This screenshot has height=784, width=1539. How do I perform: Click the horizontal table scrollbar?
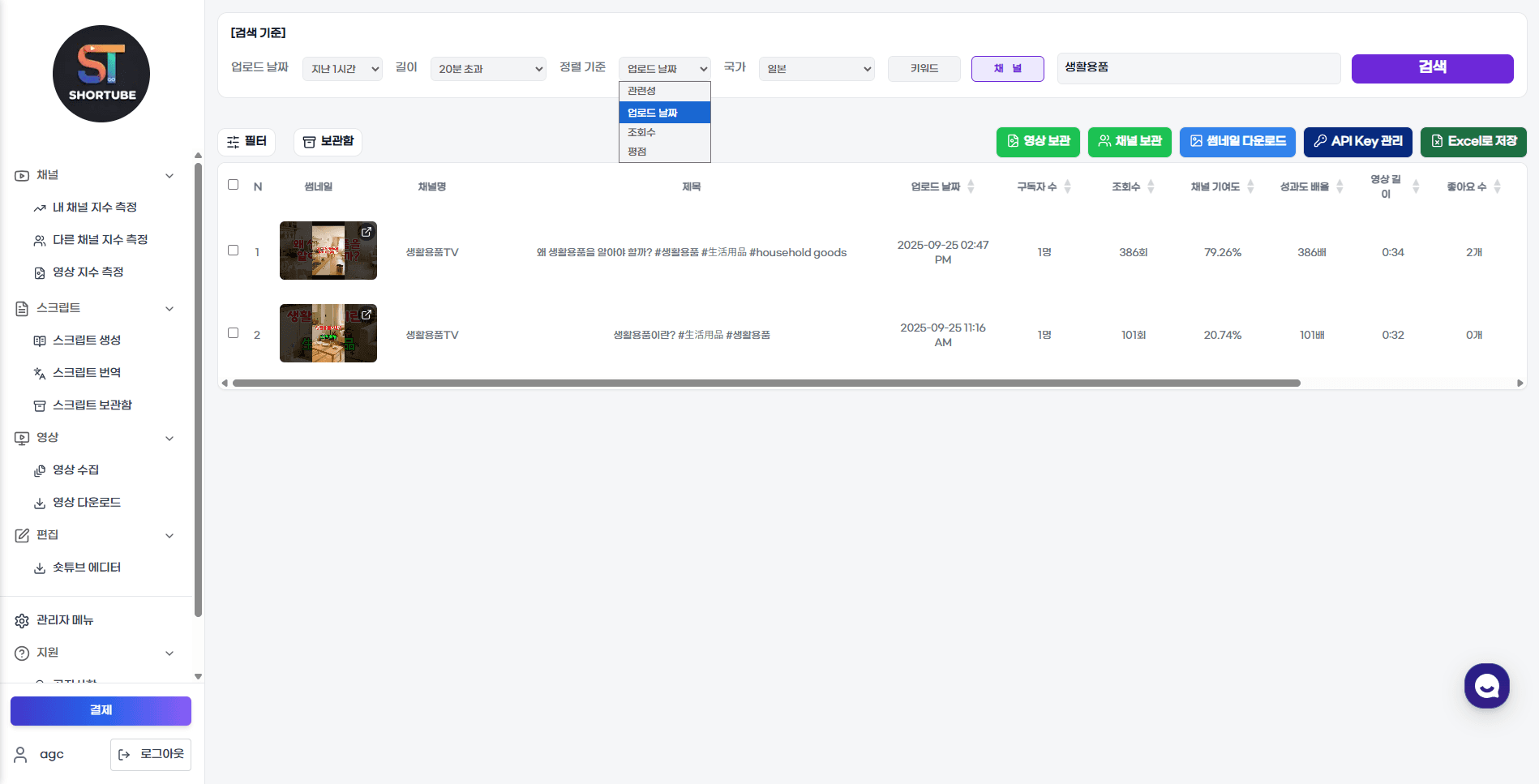click(765, 383)
